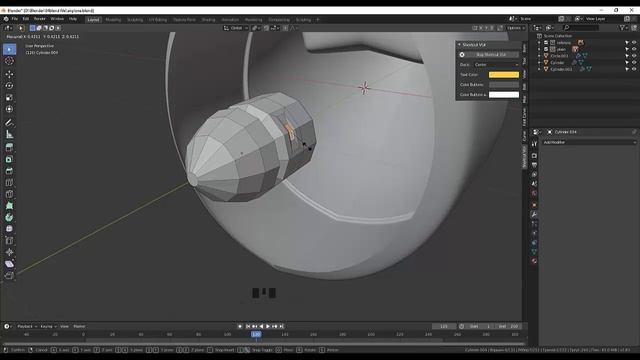Select the 3D Cursor tool

click(9, 61)
